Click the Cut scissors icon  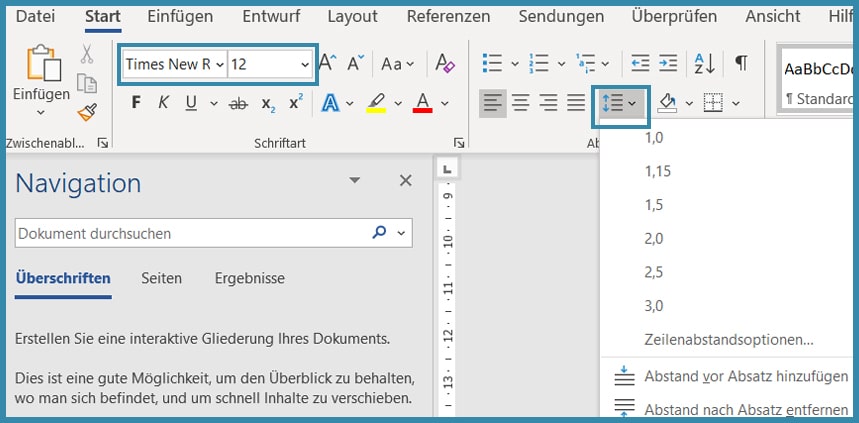(87, 55)
